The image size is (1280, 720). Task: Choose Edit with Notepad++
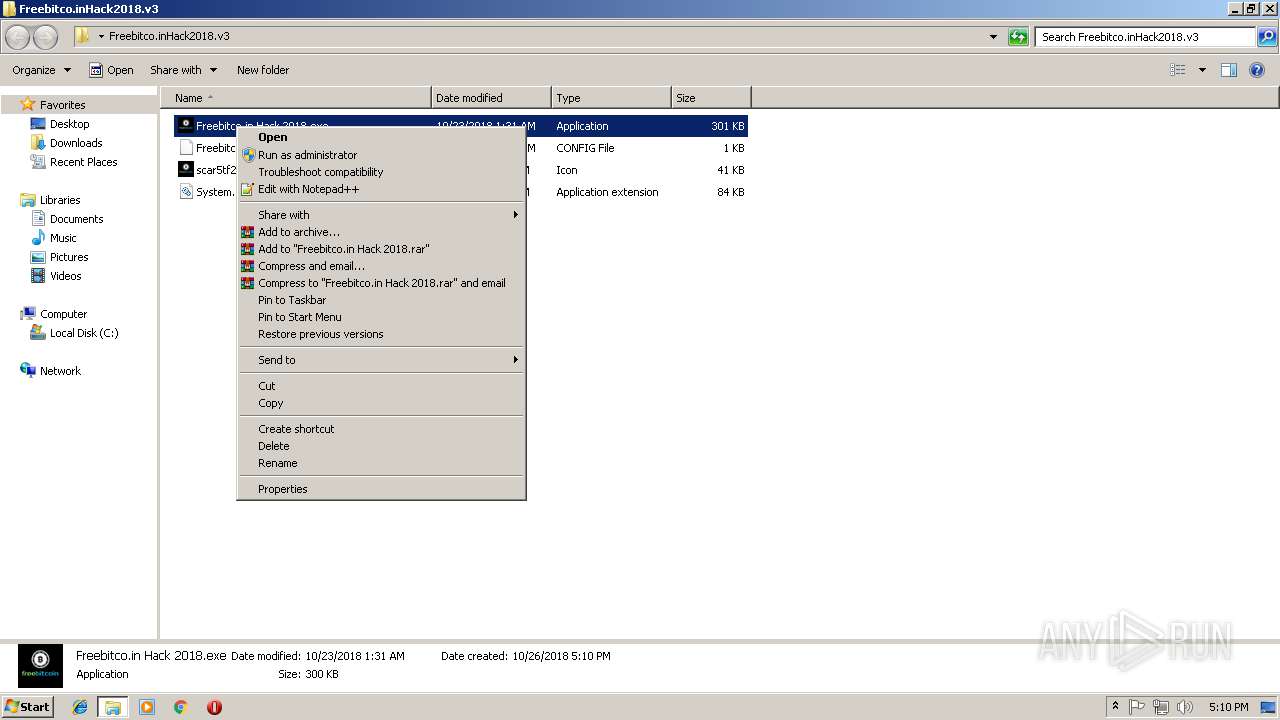[x=381, y=189]
